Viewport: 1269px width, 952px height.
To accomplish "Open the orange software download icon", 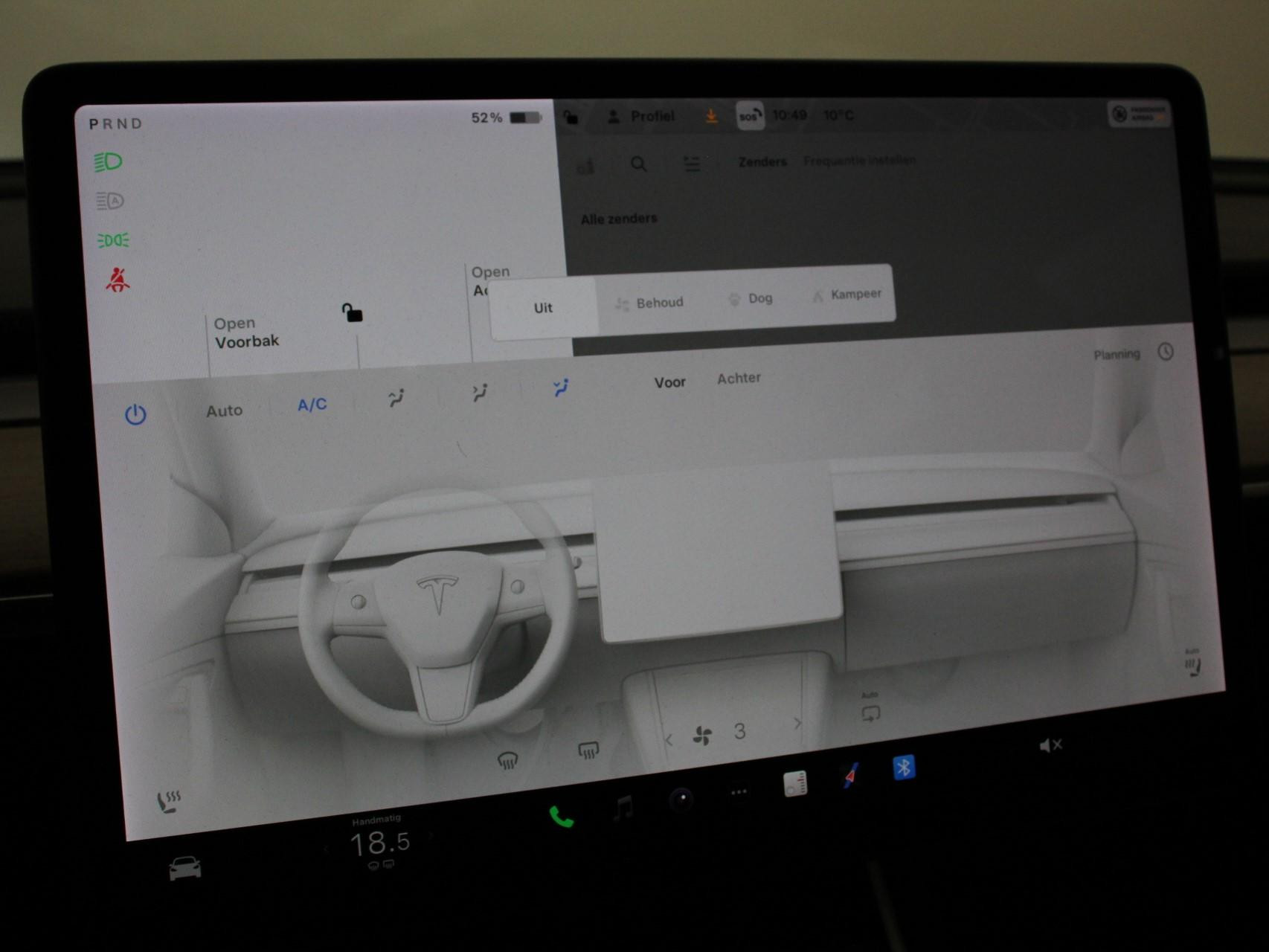I will point(711,116).
